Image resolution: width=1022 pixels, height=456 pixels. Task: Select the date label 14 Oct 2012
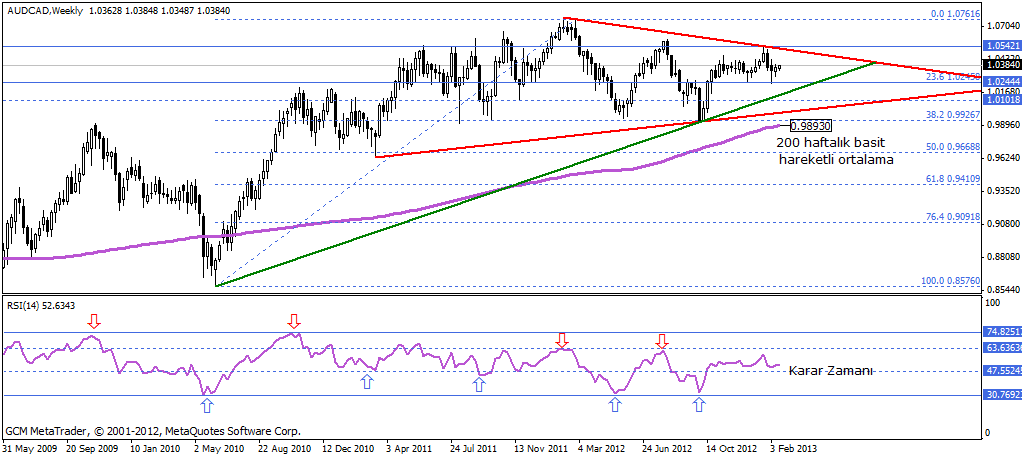731,449
